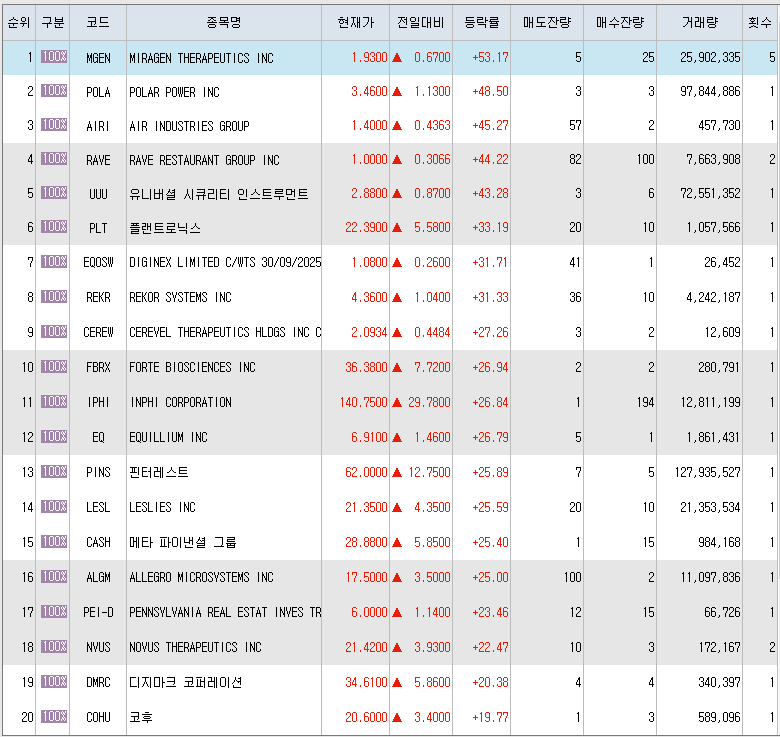Click the 100% badge in the PLT row

[54, 227]
